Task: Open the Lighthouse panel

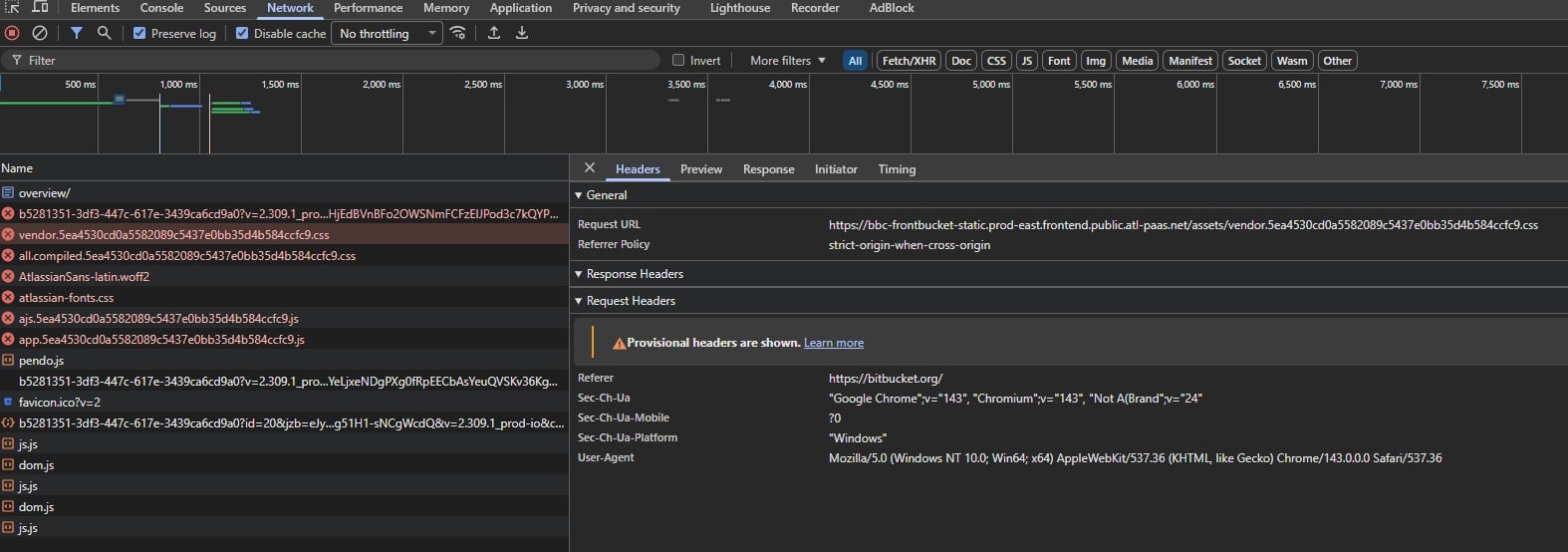Action: (x=740, y=7)
